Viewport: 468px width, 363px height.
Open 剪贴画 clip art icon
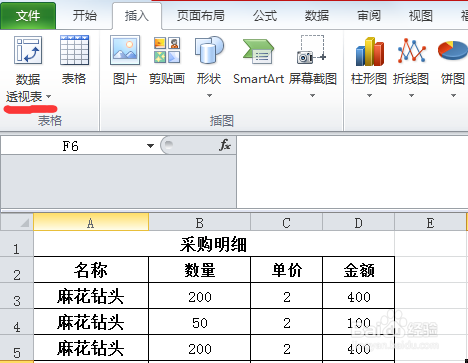coord(167,50)
